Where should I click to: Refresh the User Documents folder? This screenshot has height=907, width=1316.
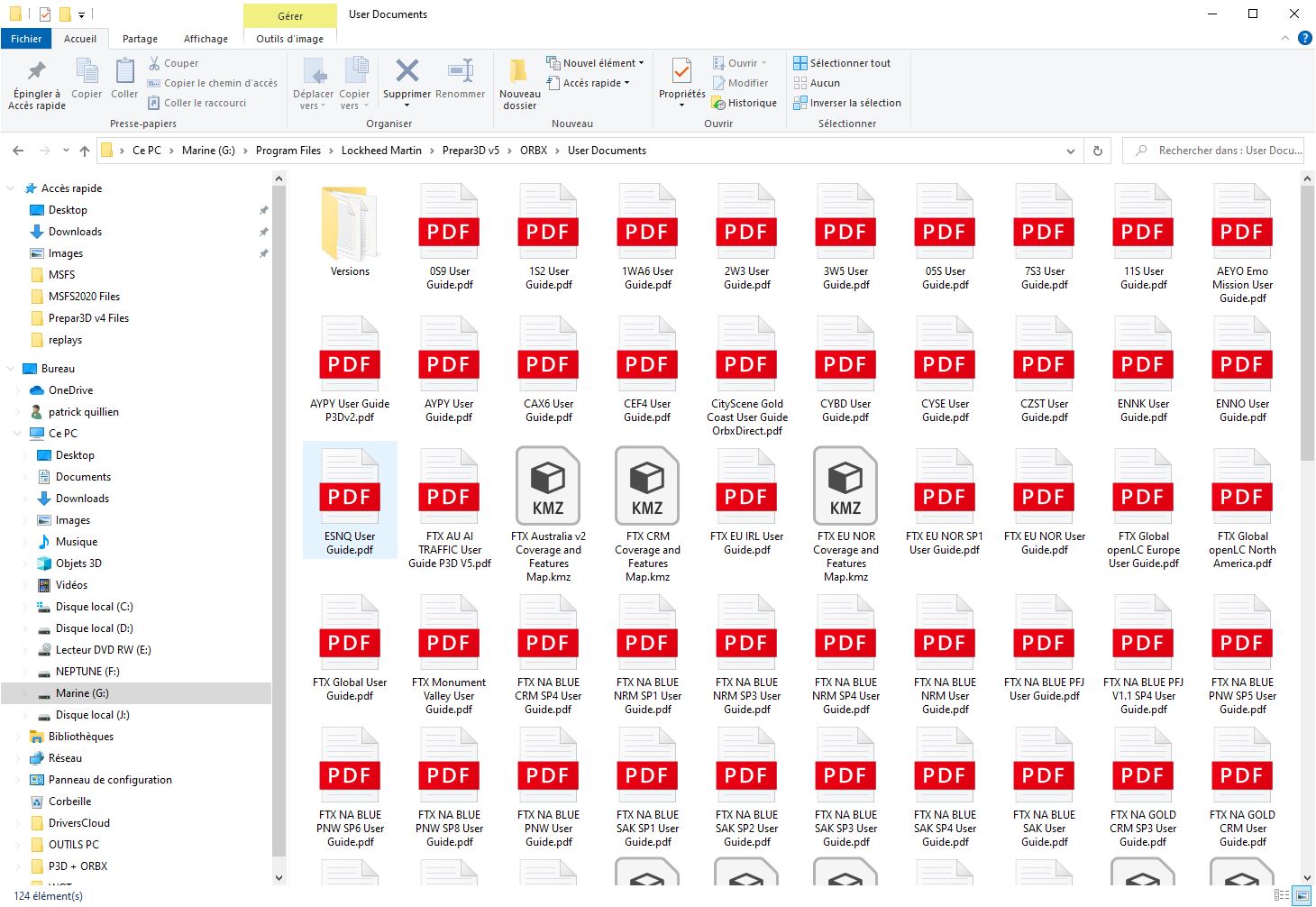click(1098, 151)
